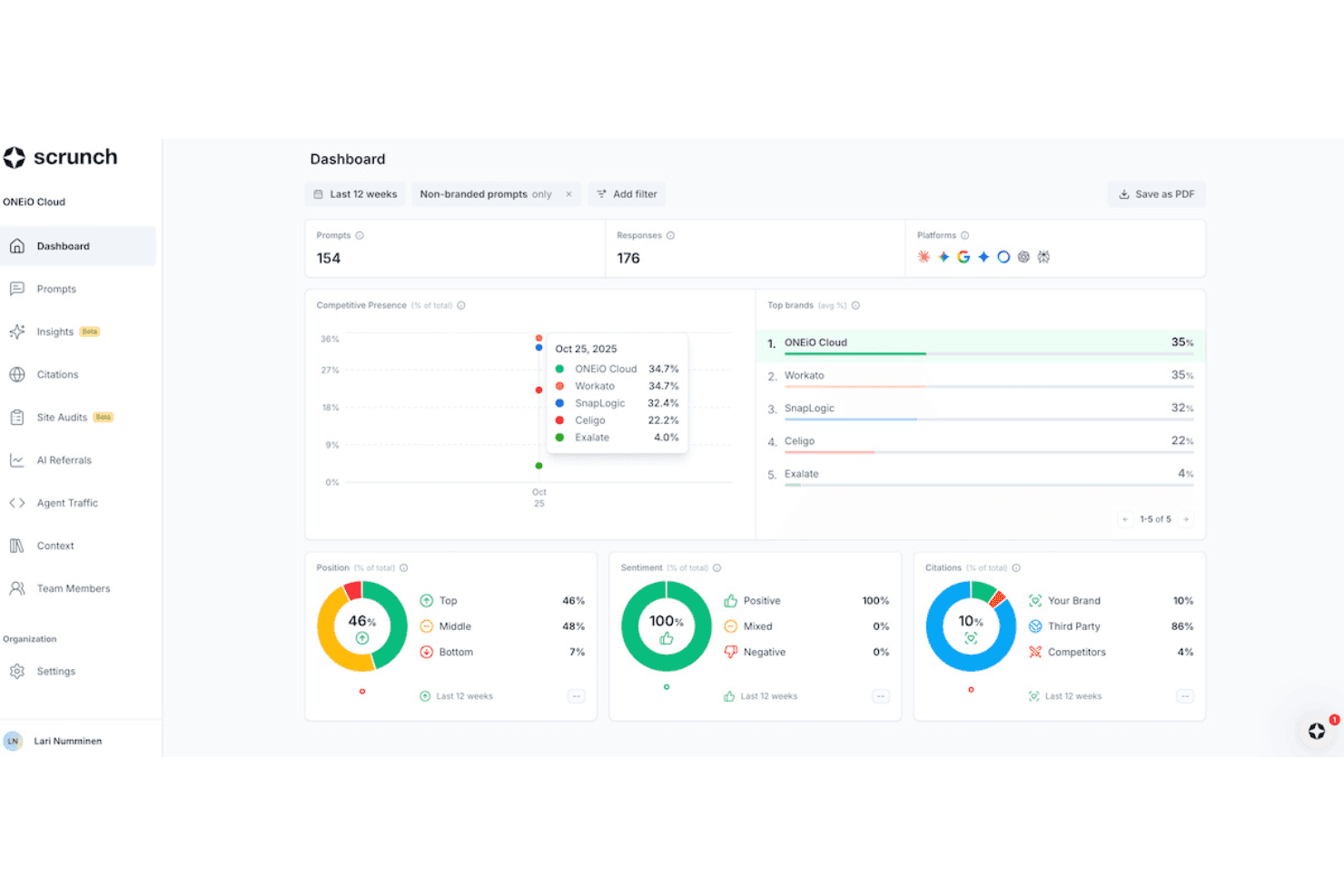This screenshot has width=1344, height=896.
Task: Click the Settings gear in the sidebar
Action: (x=17, y=671)
